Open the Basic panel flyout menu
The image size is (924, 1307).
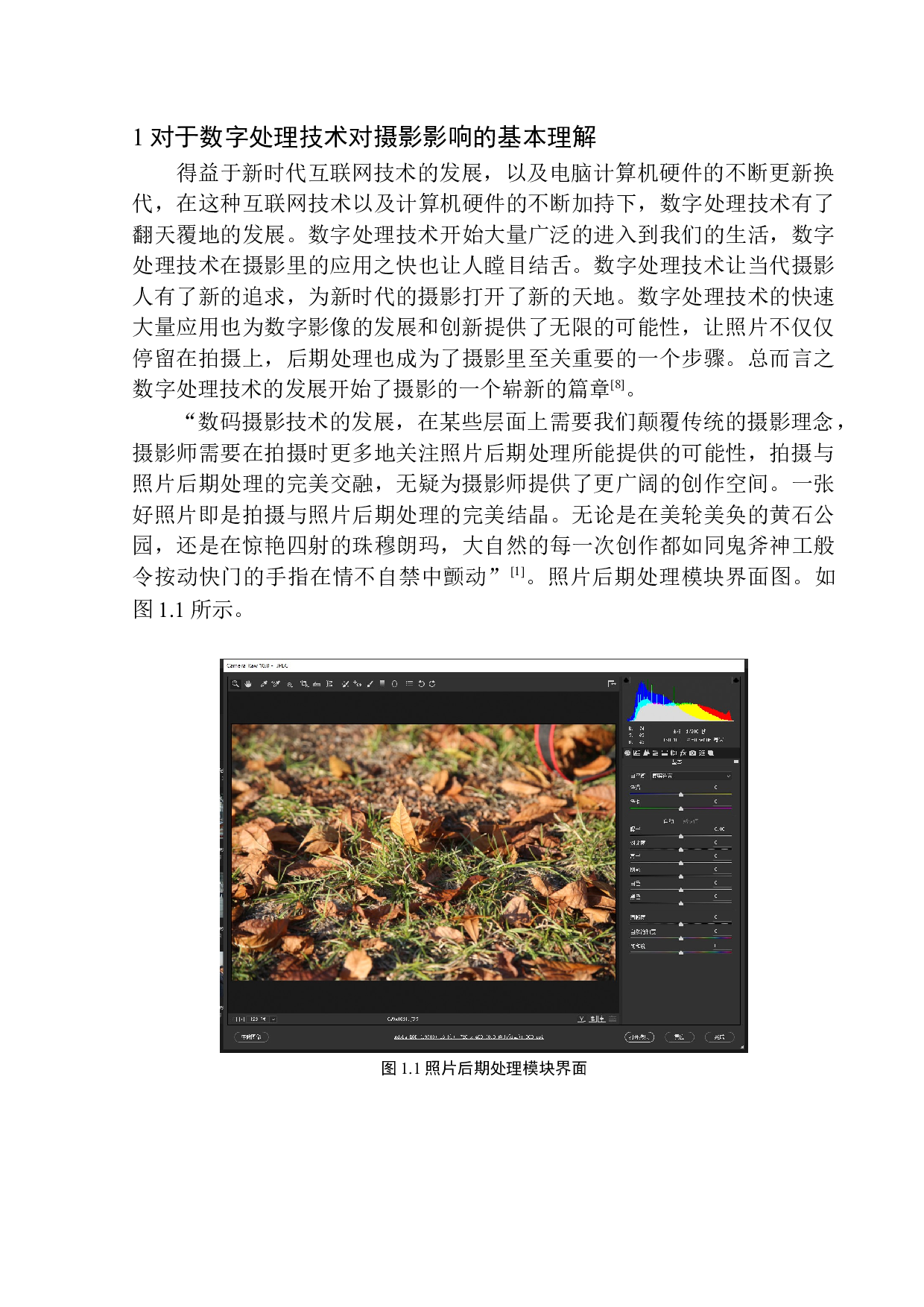click(x=735, y=762)
